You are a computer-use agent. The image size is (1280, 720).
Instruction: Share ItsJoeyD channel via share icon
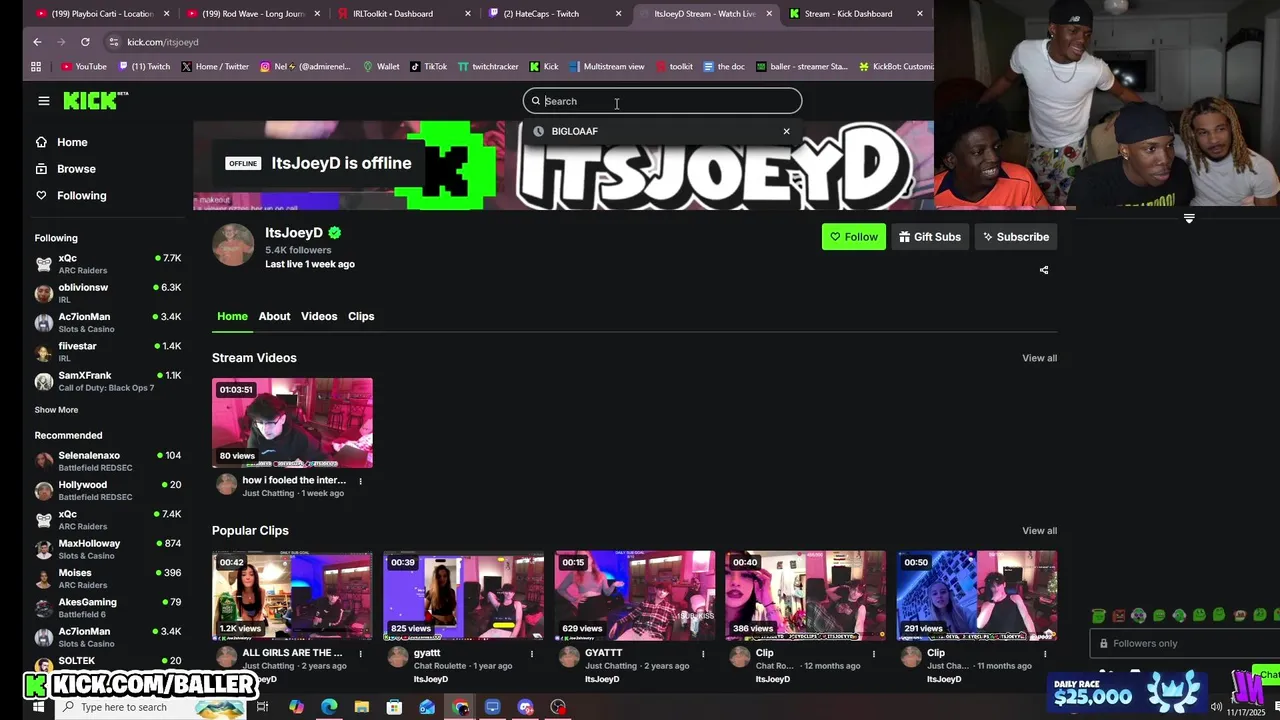pyautogui.click(x=1044, y=270)
